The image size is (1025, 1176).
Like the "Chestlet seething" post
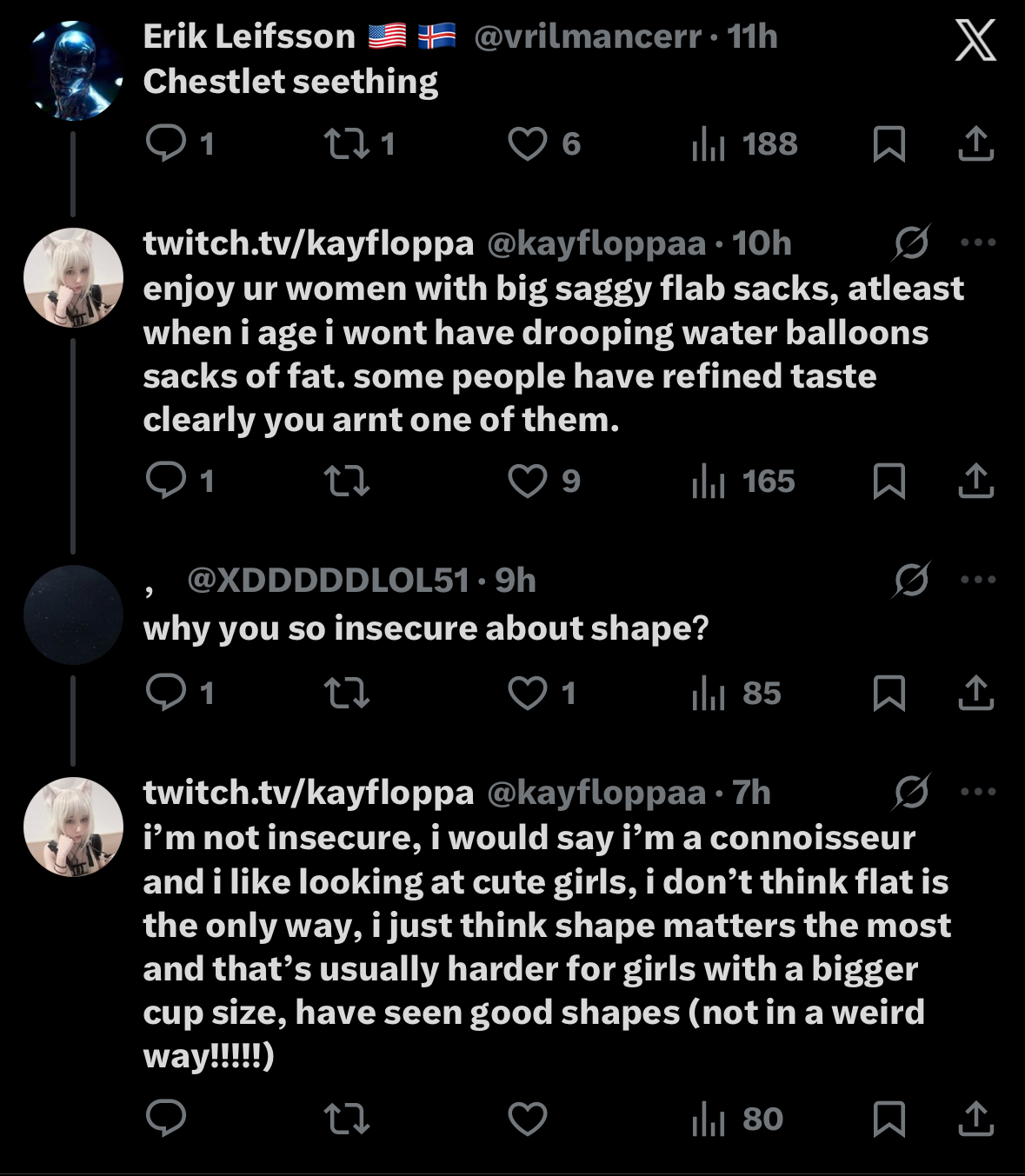[x=528, y=143]
